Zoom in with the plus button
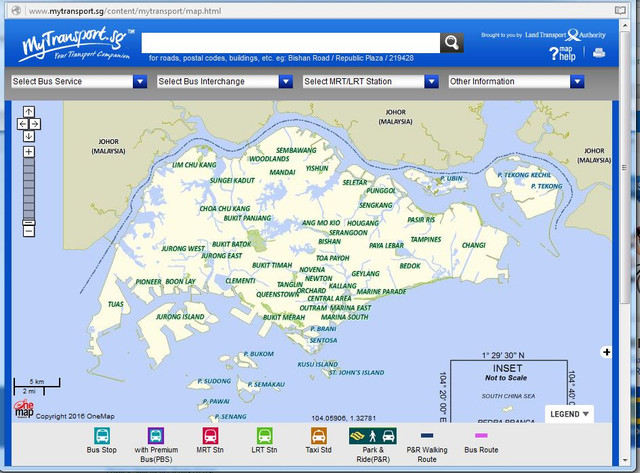Image resolution: width=640 pixels, height=473 pixels. click(x=29, y=152)
